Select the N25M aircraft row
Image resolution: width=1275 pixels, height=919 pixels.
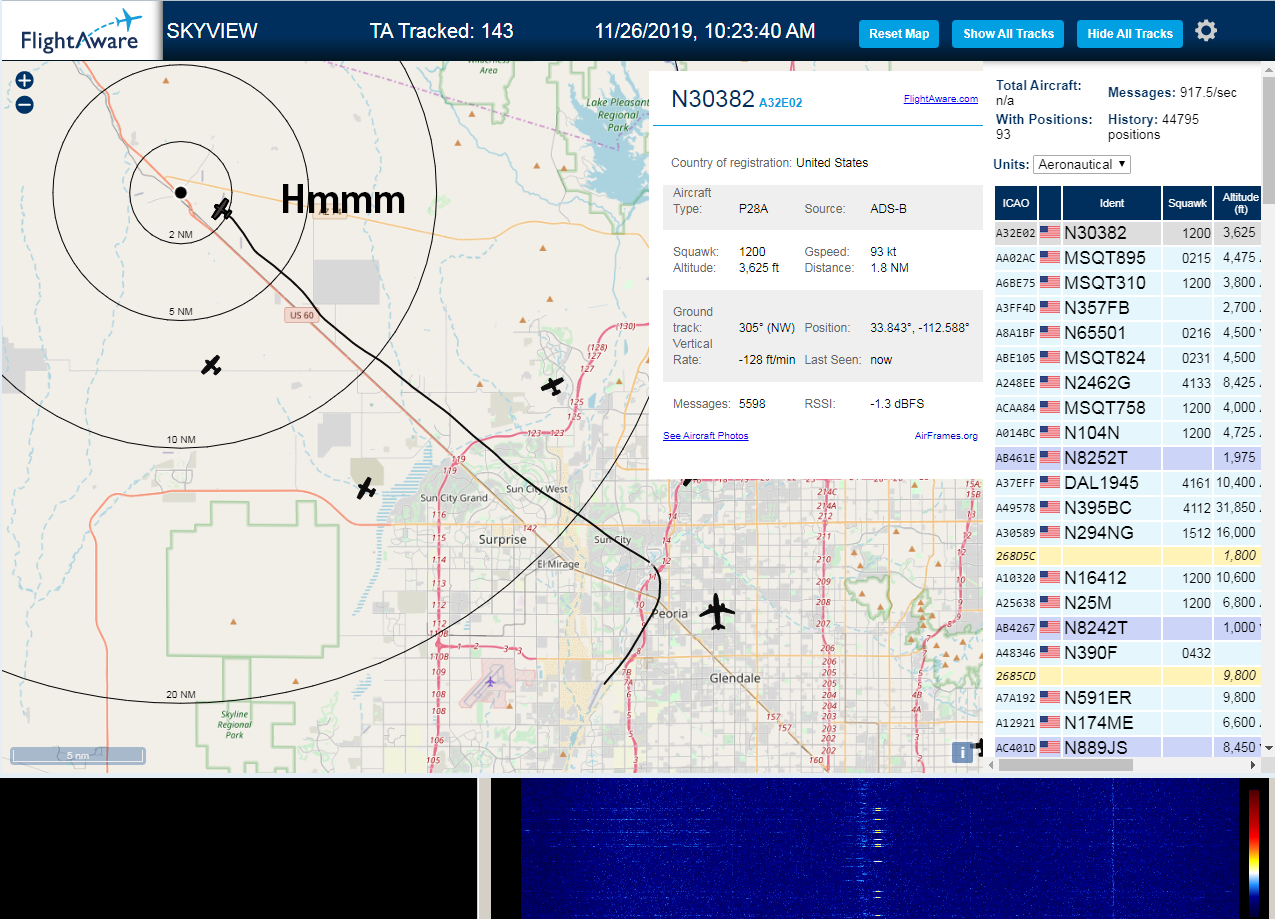click(1128, 603)
